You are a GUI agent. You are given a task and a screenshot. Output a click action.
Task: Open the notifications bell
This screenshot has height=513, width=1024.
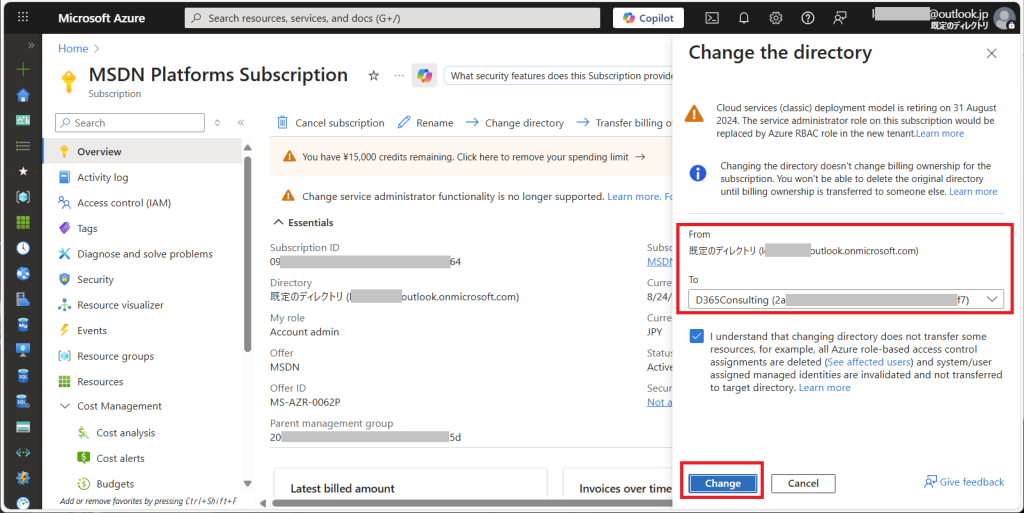click(x=744, y=18)
